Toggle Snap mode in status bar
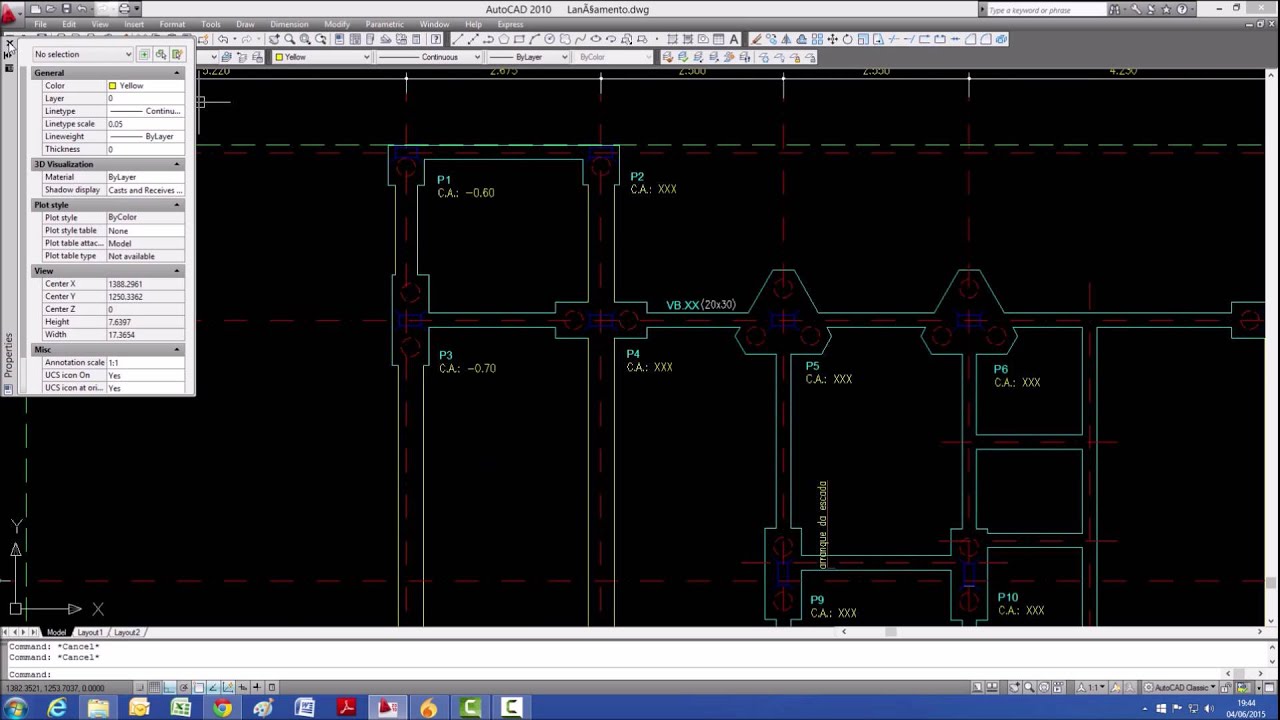1280x720 pixels. (142, 688)
